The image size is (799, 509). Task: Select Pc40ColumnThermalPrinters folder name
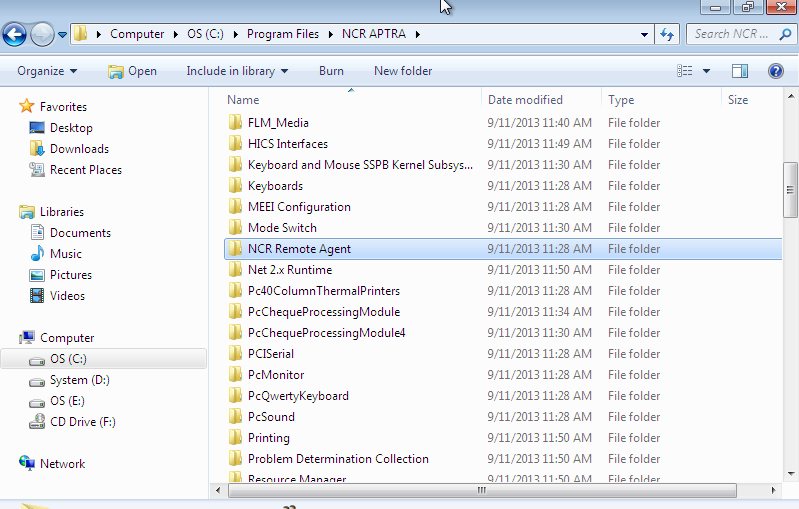(324, 290)
